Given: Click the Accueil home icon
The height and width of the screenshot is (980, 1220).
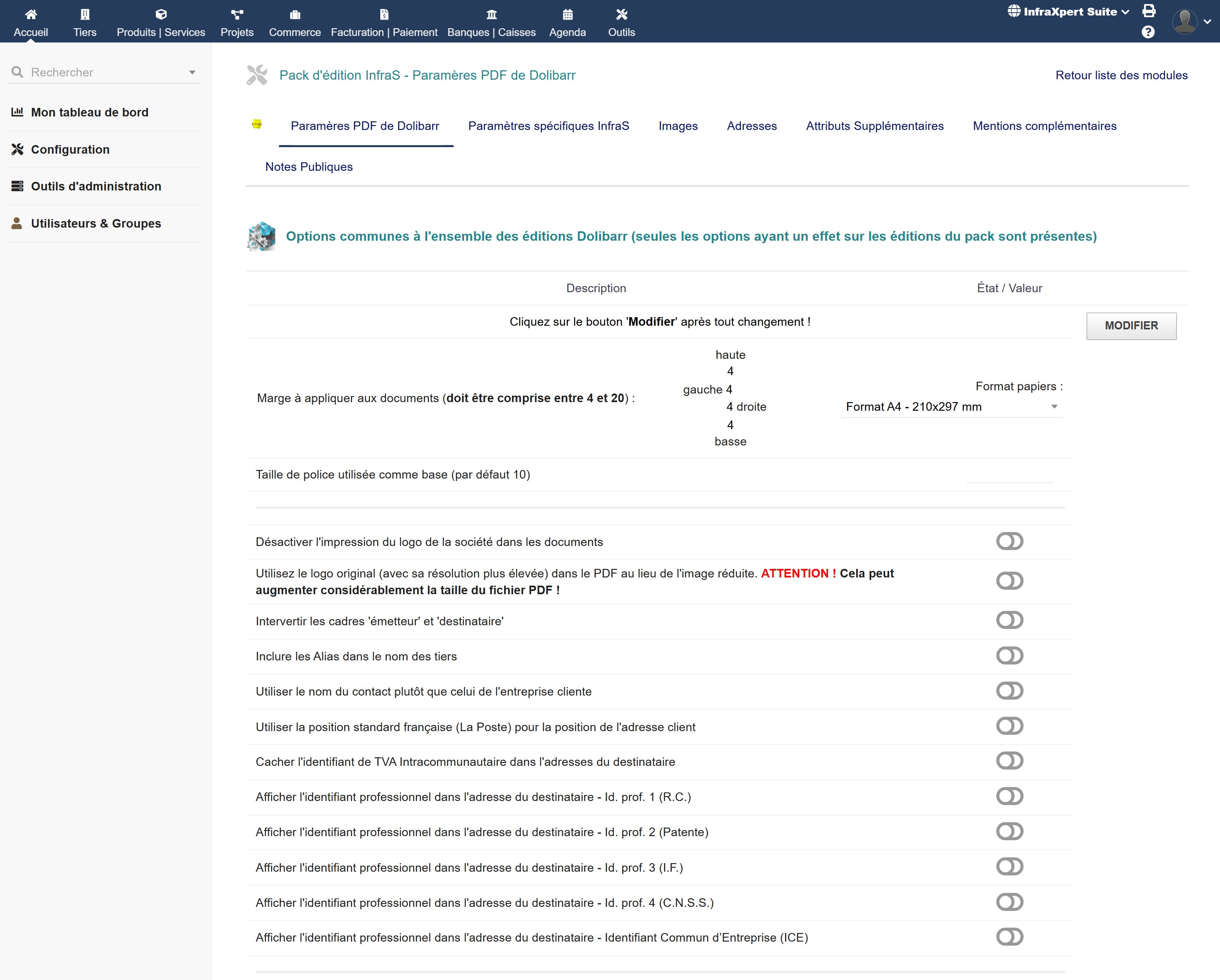Looking at the screenshot, I should [x=31, y=14].
